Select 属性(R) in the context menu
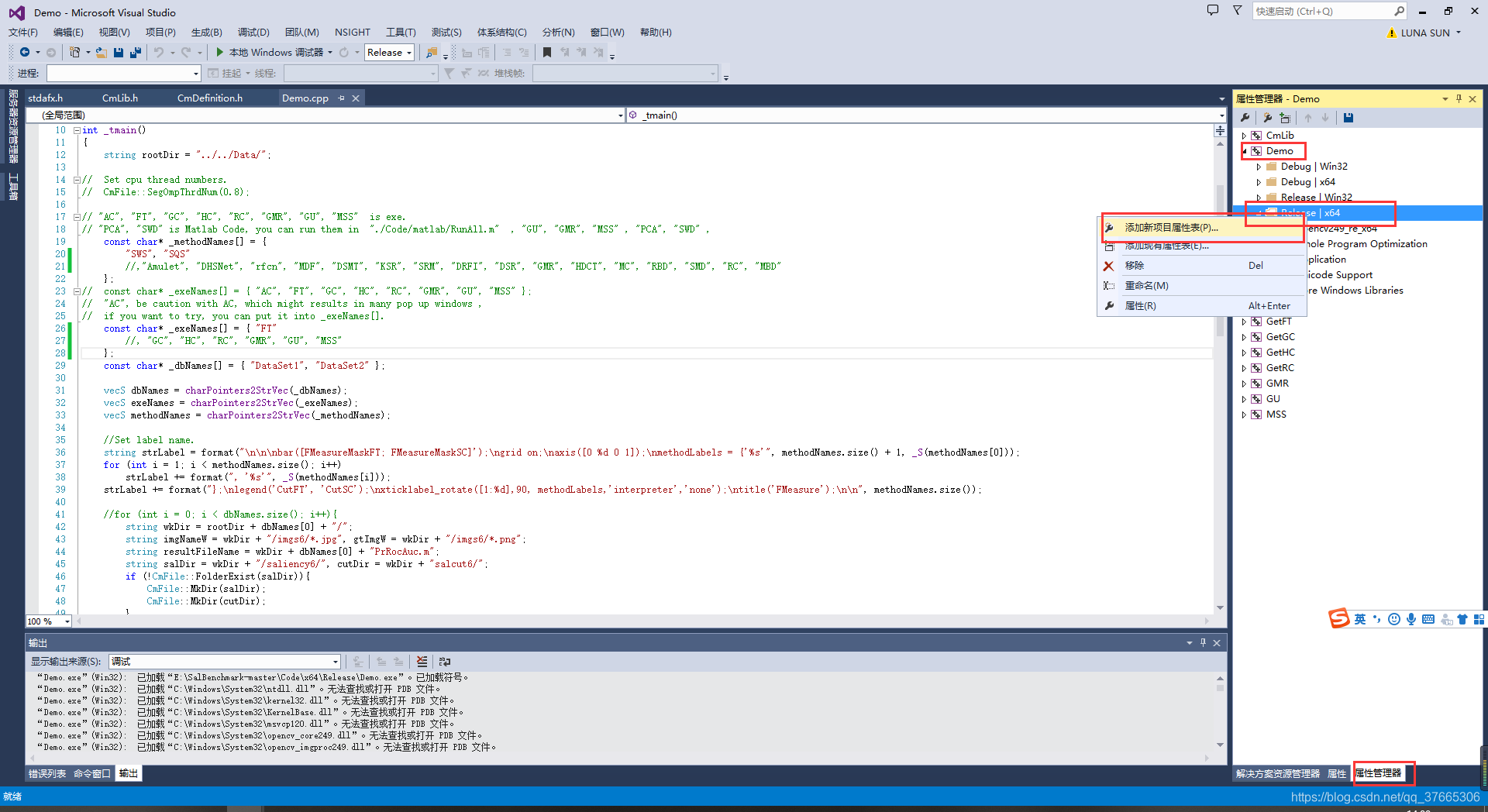Image resolution: width=1488 pixels, height=812 pixels. (x=1202, y=306)
